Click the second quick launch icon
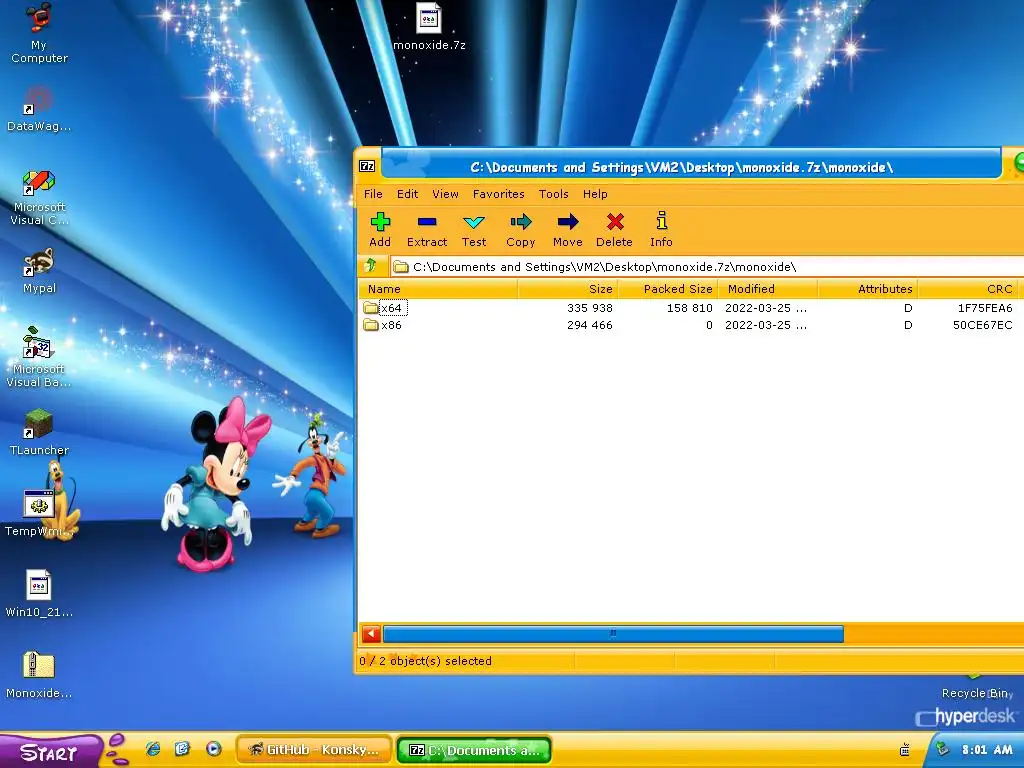This screenshot has height=768, width=1024. tap(183, 749)
